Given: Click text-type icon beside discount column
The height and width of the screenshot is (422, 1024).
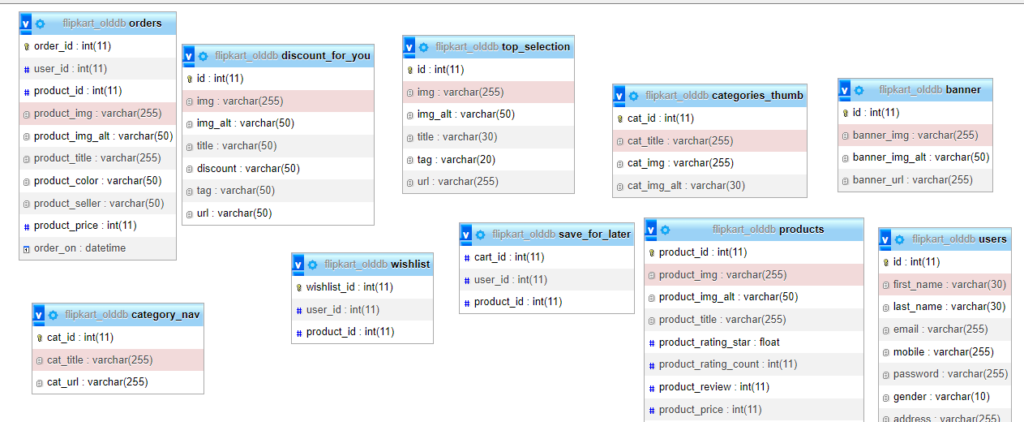Looking at the screenshot, I should pyautogui.click(x=189, y=169).
